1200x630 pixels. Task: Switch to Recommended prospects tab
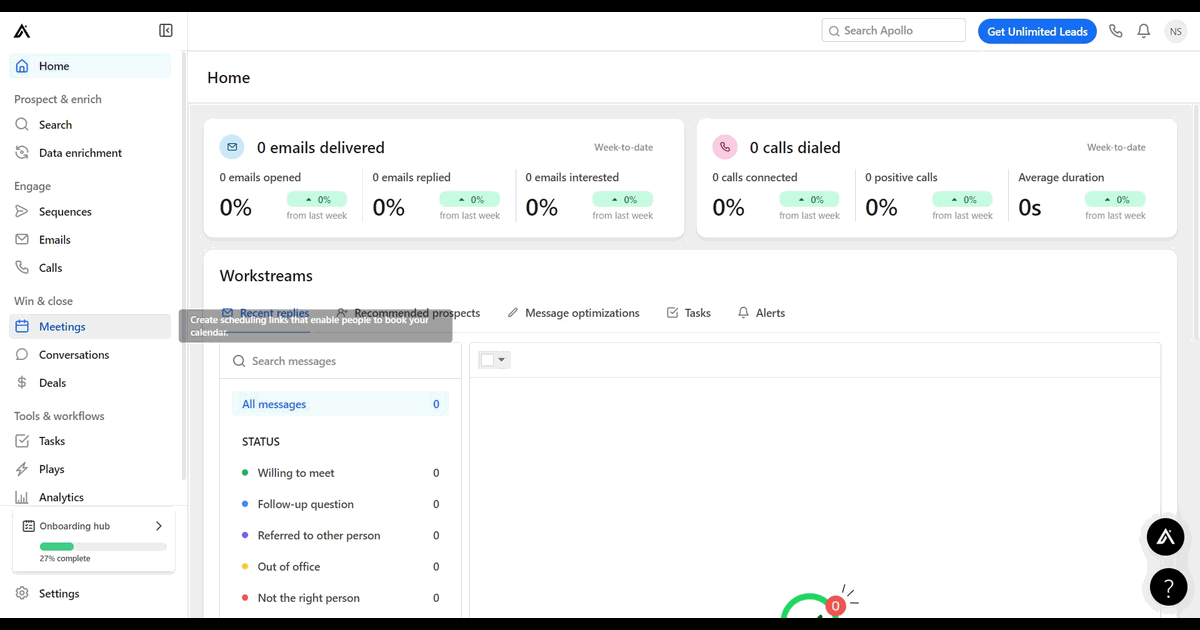[408, 313]
